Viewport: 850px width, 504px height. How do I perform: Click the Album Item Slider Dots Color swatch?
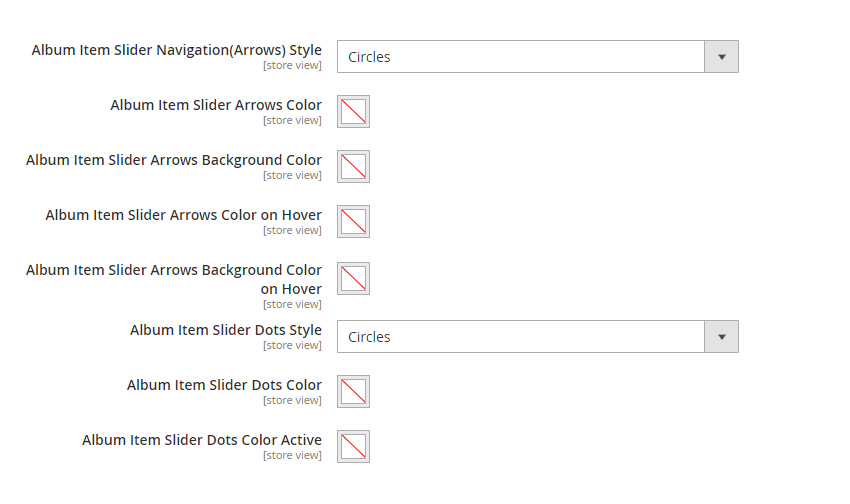click(353, 391)
